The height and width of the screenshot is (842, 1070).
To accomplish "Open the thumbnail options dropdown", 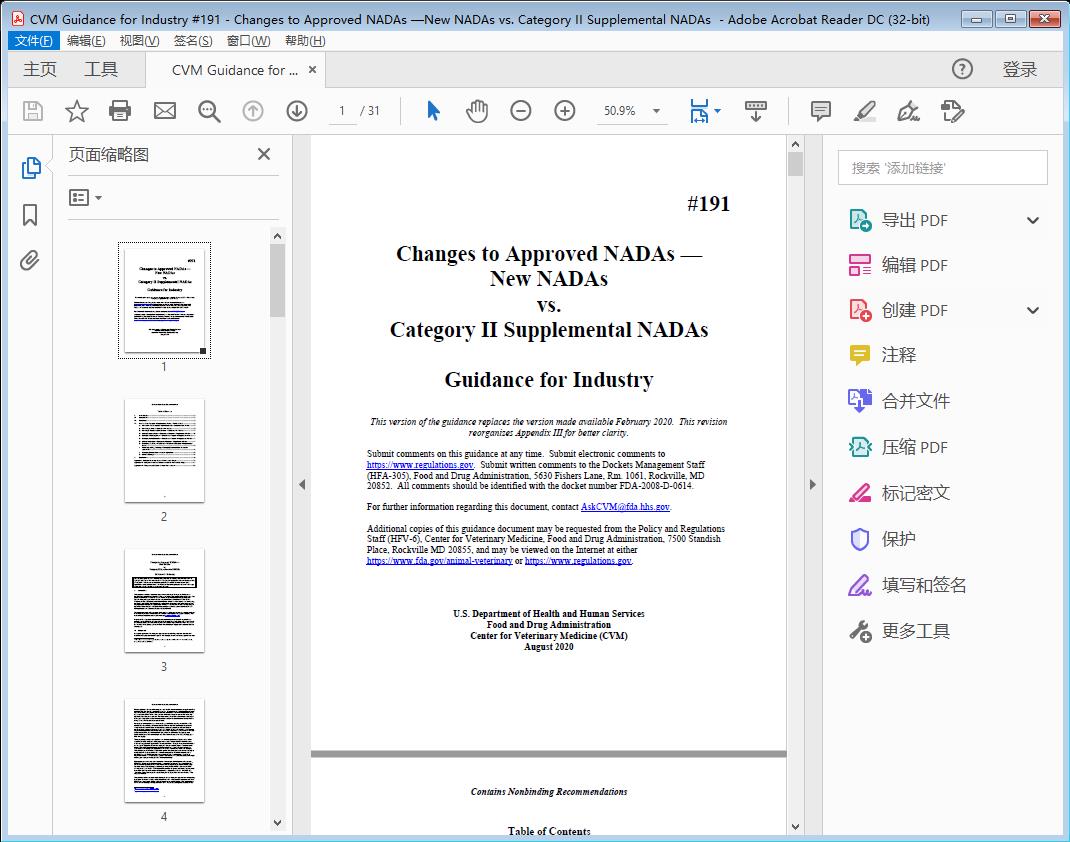I will pyautogui.click(x=84, y=197).
